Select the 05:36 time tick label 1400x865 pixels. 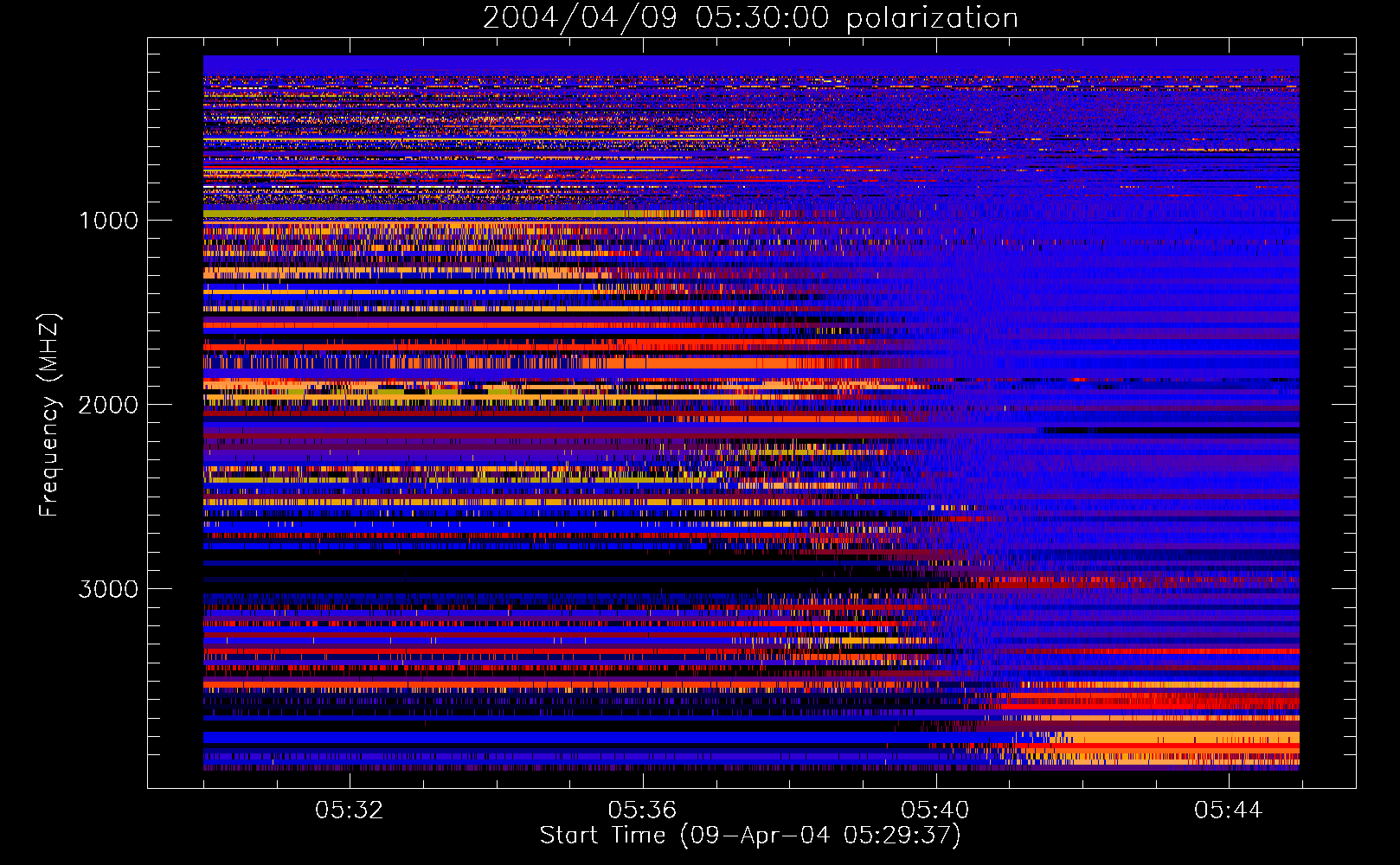[x=642, y=811]
